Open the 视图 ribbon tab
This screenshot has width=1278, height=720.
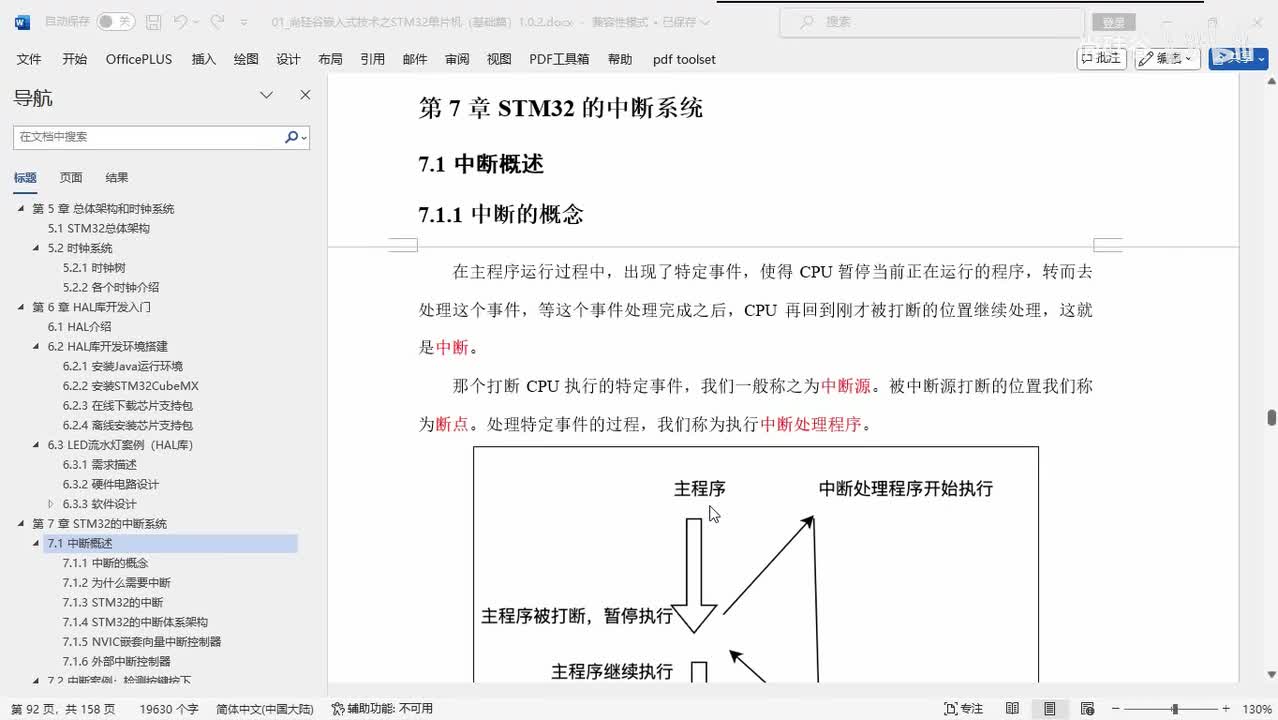click(x=499, y=59)
